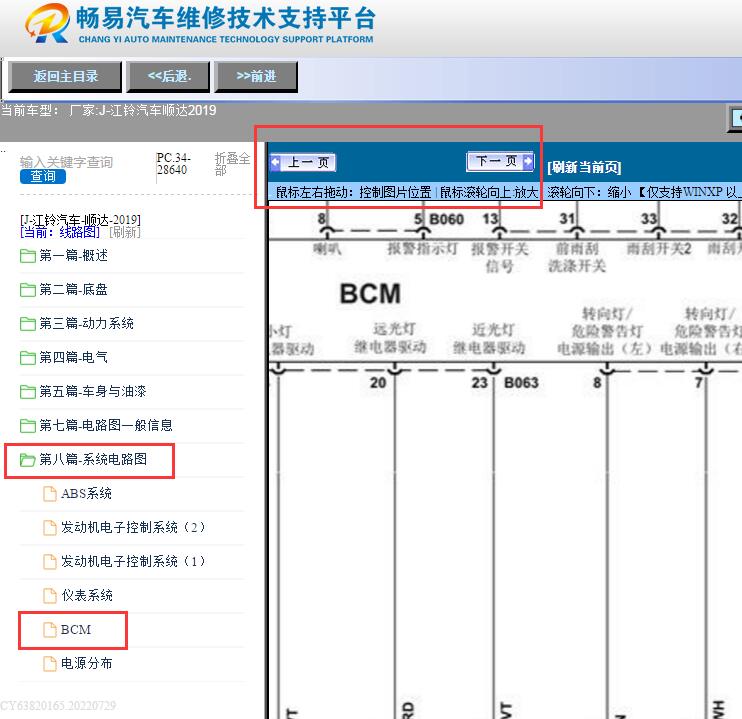742x719 pixels.
Task: Click 远光灯 继电器驱动 label
Action: 391,338
